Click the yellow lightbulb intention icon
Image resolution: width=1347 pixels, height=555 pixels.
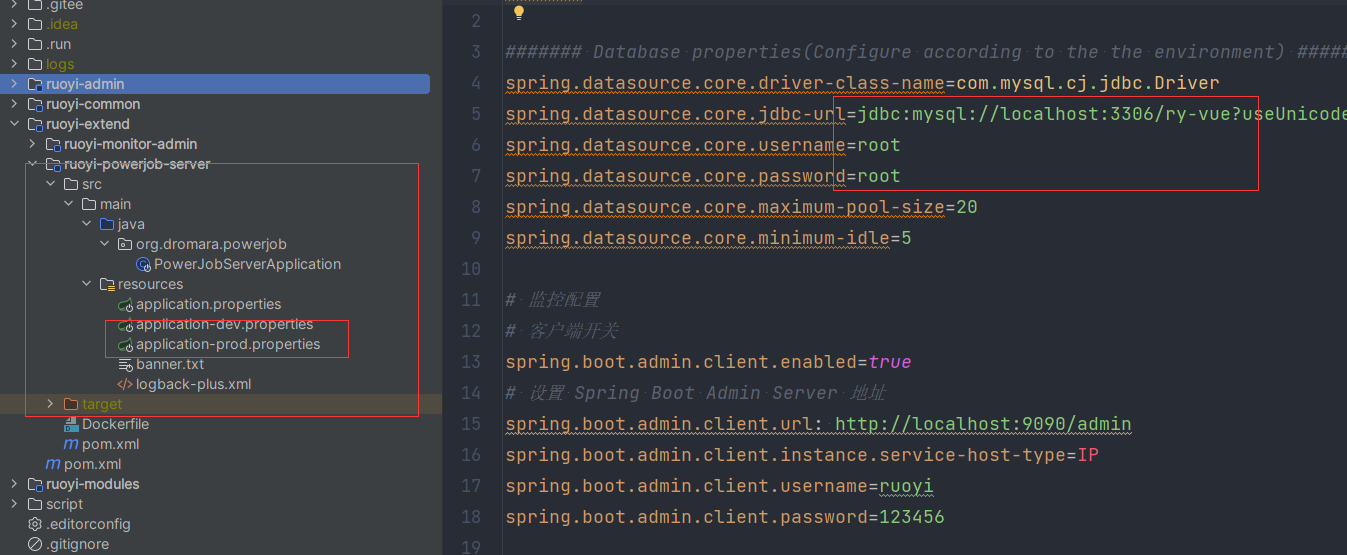coord(519,13)
